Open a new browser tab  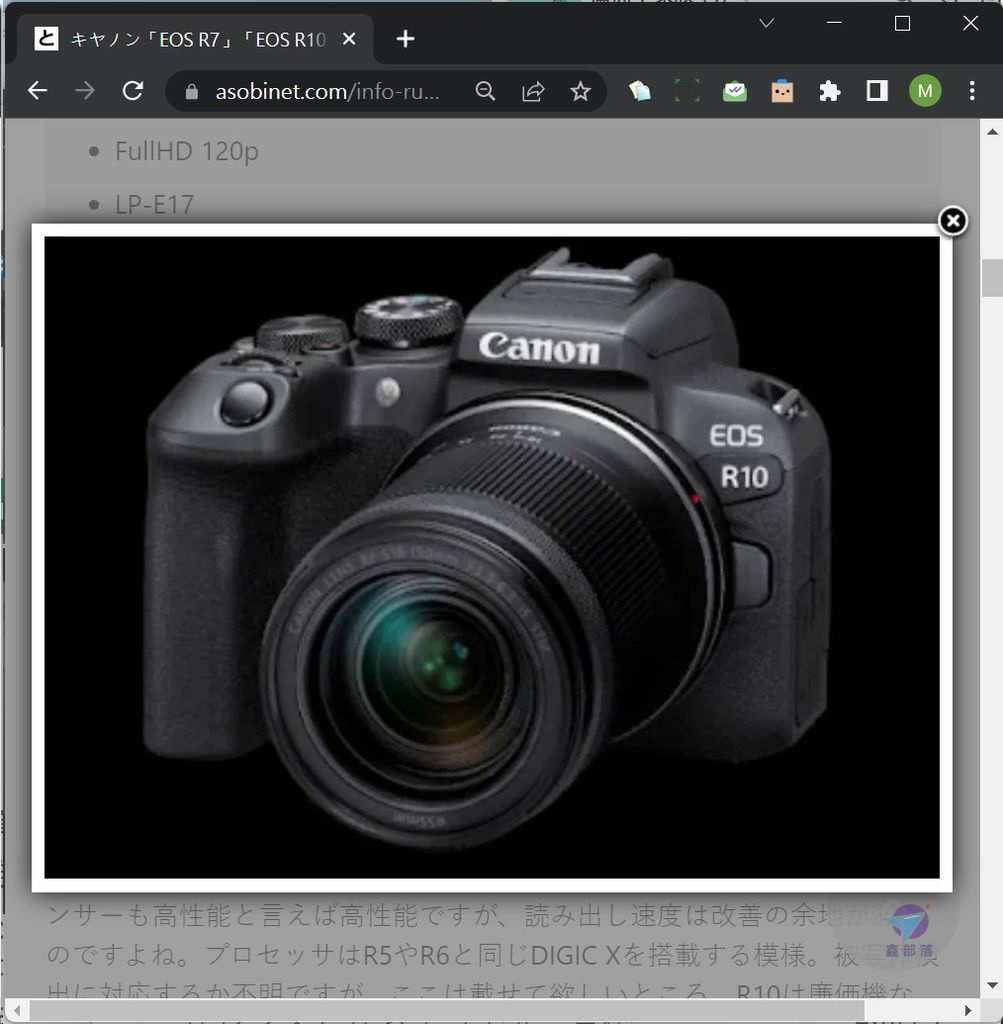click(405, 39)
